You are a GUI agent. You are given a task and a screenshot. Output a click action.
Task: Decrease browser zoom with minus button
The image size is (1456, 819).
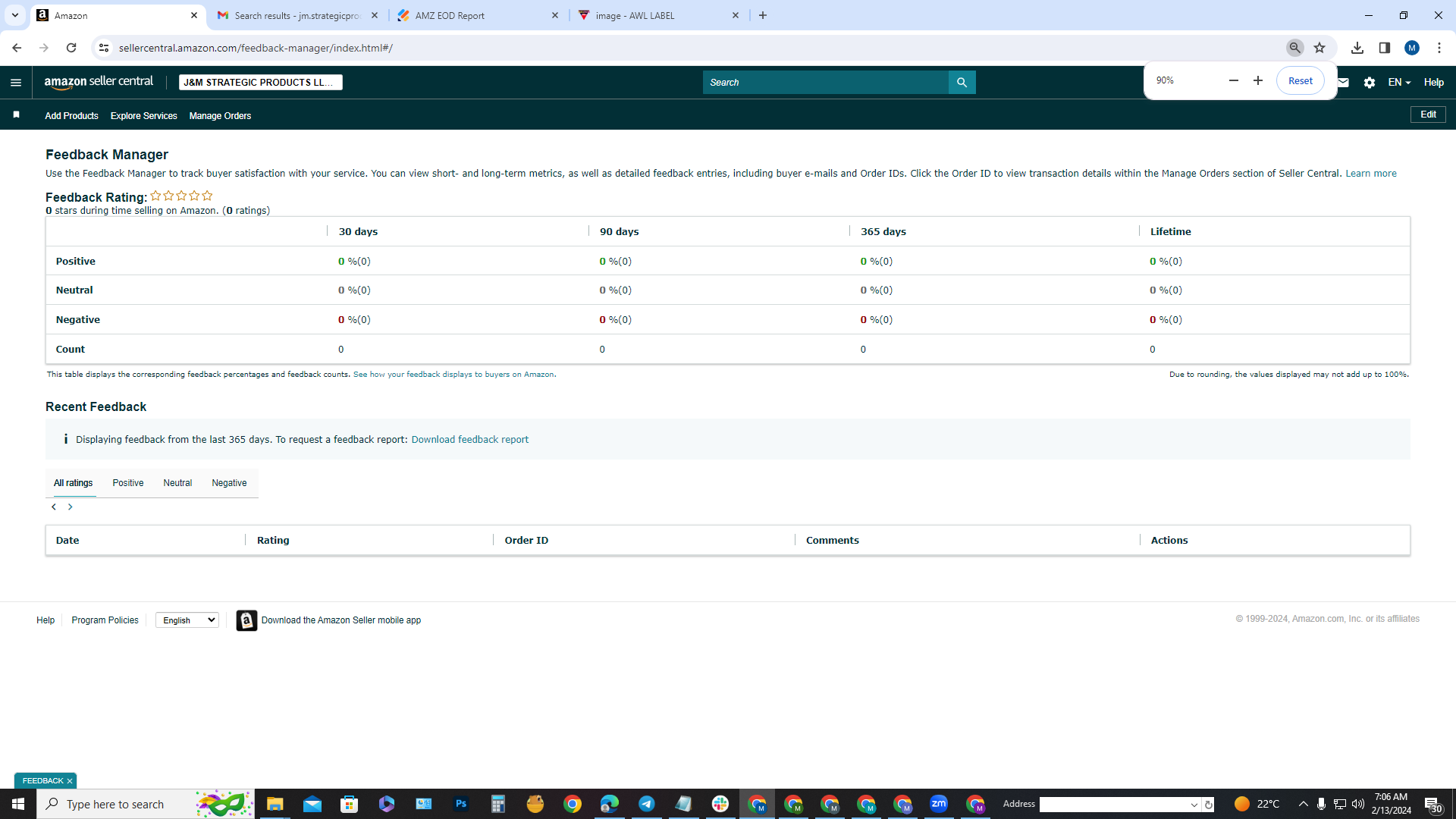(x=1234, y=80)
